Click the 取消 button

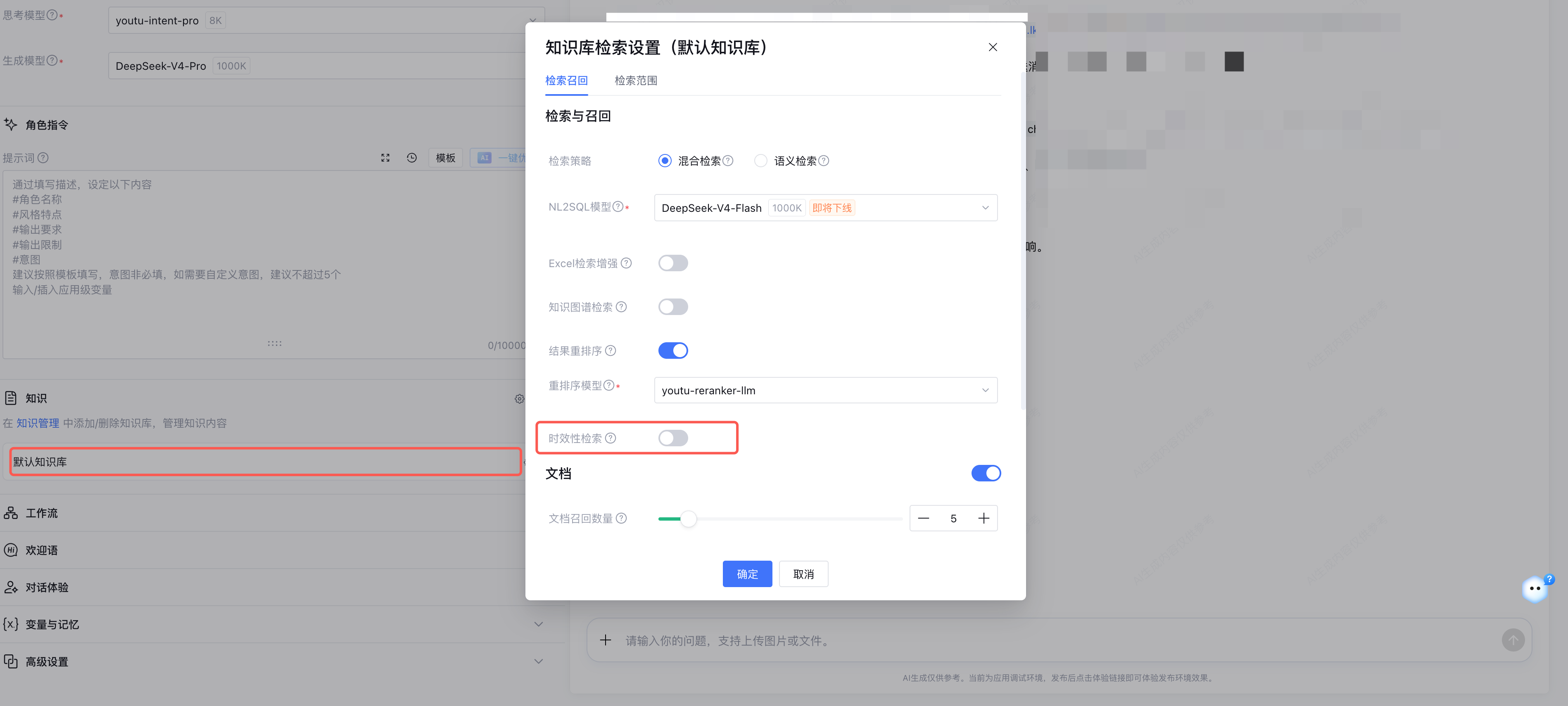pyautogui.click(x=803, y=574)
